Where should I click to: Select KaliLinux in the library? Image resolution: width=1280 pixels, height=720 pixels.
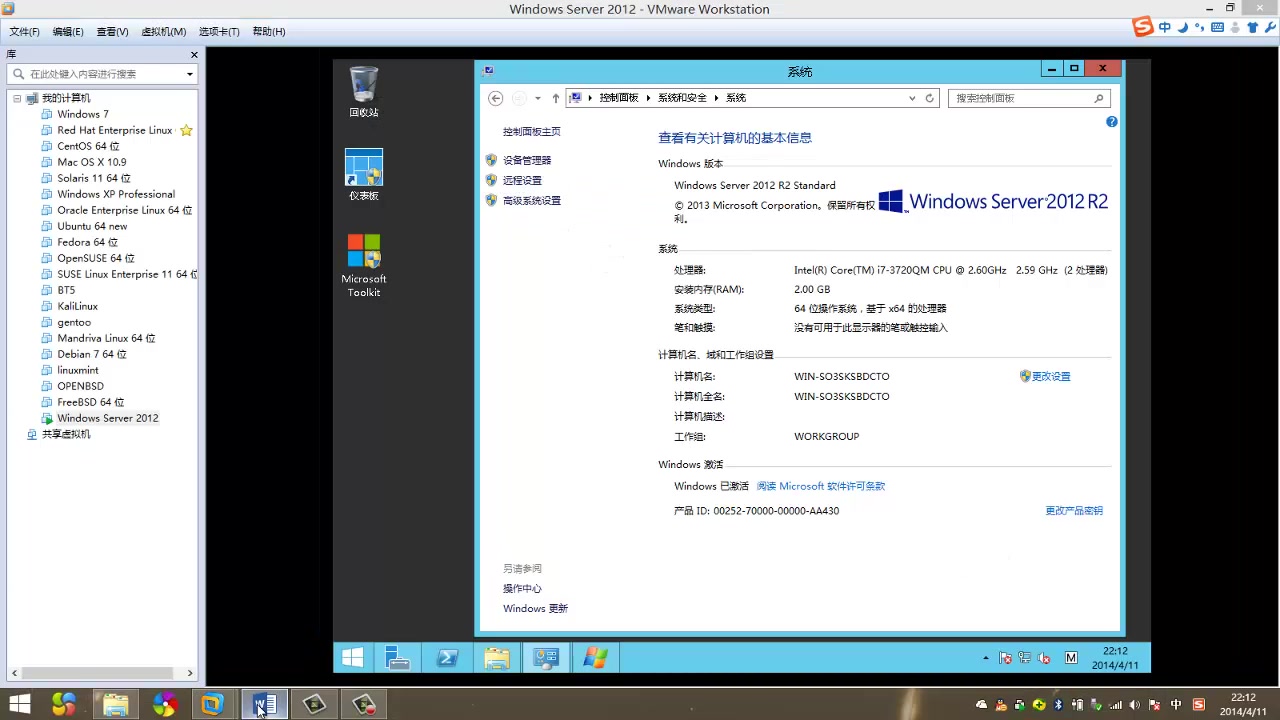77,306
